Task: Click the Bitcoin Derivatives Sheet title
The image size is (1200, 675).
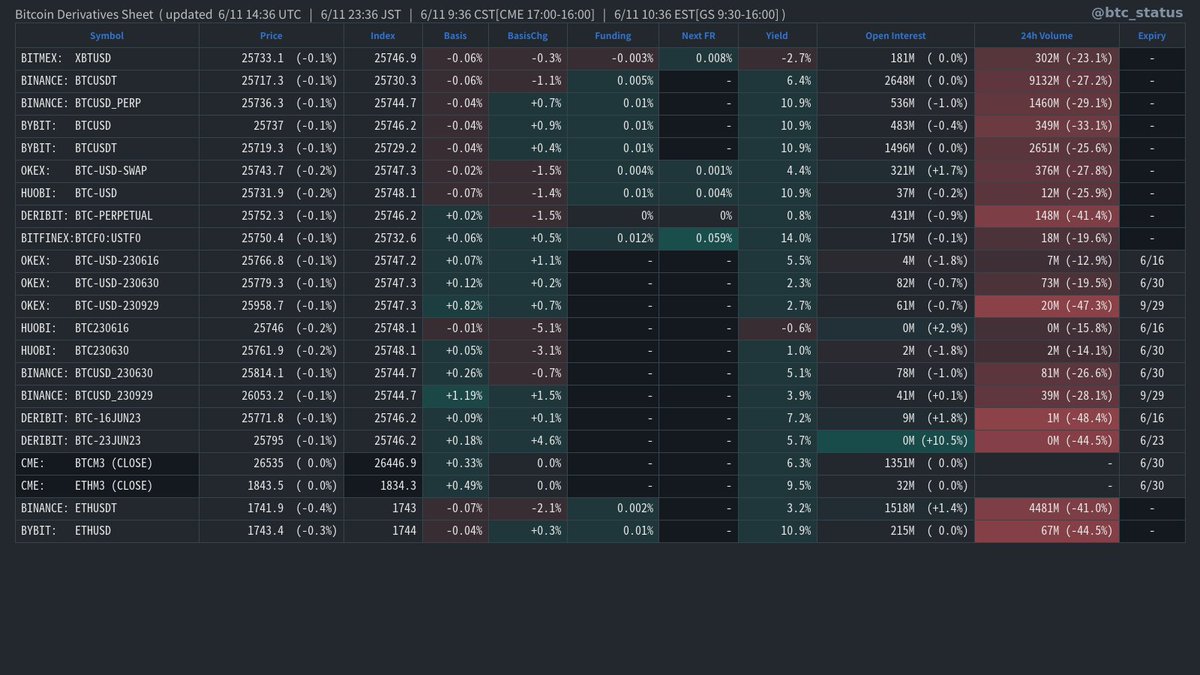Action: click(x=85, y=14)
